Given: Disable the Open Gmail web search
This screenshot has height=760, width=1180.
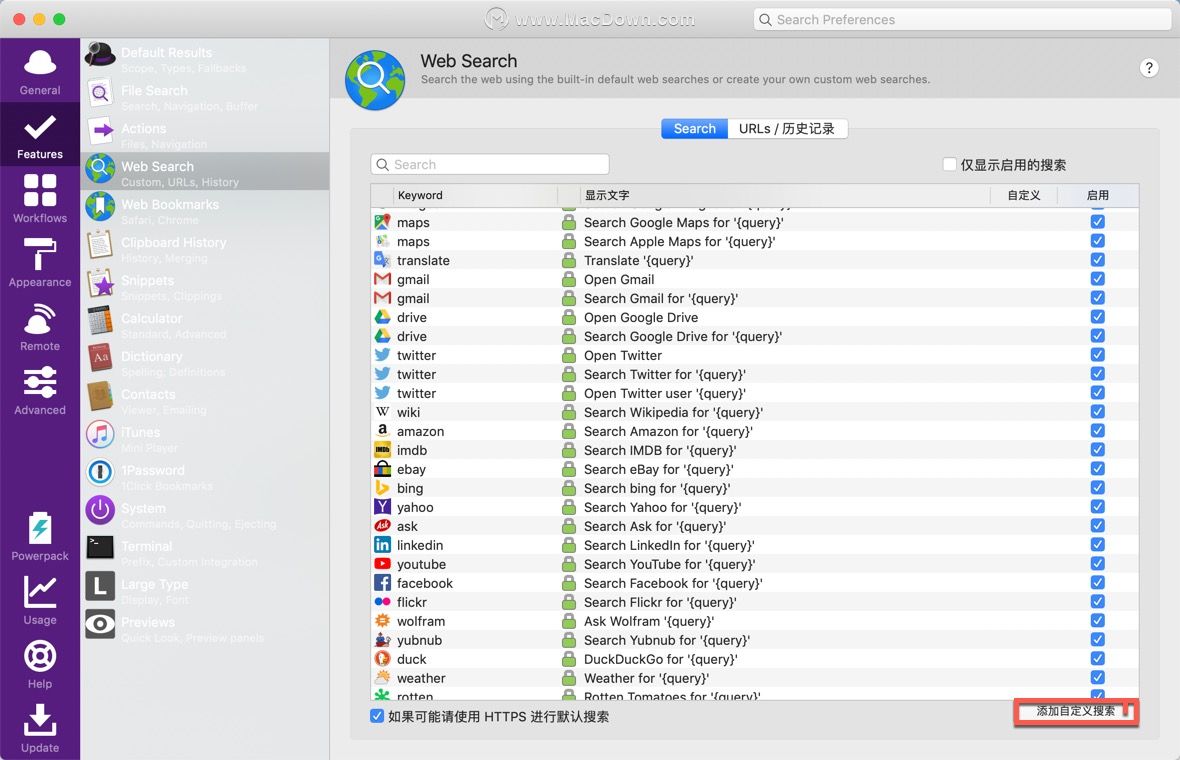Looking at the screenshot, I should (x=1097, y=278).
